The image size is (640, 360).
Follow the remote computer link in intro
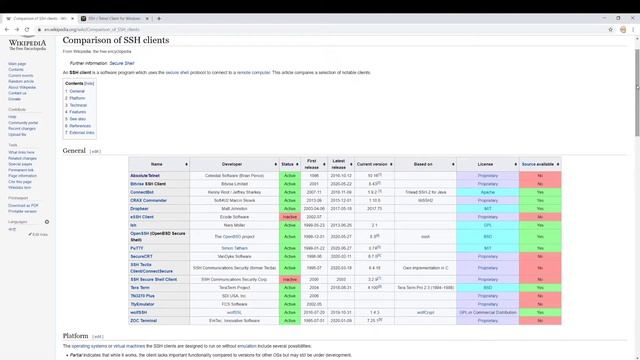(x=253, y=72)
